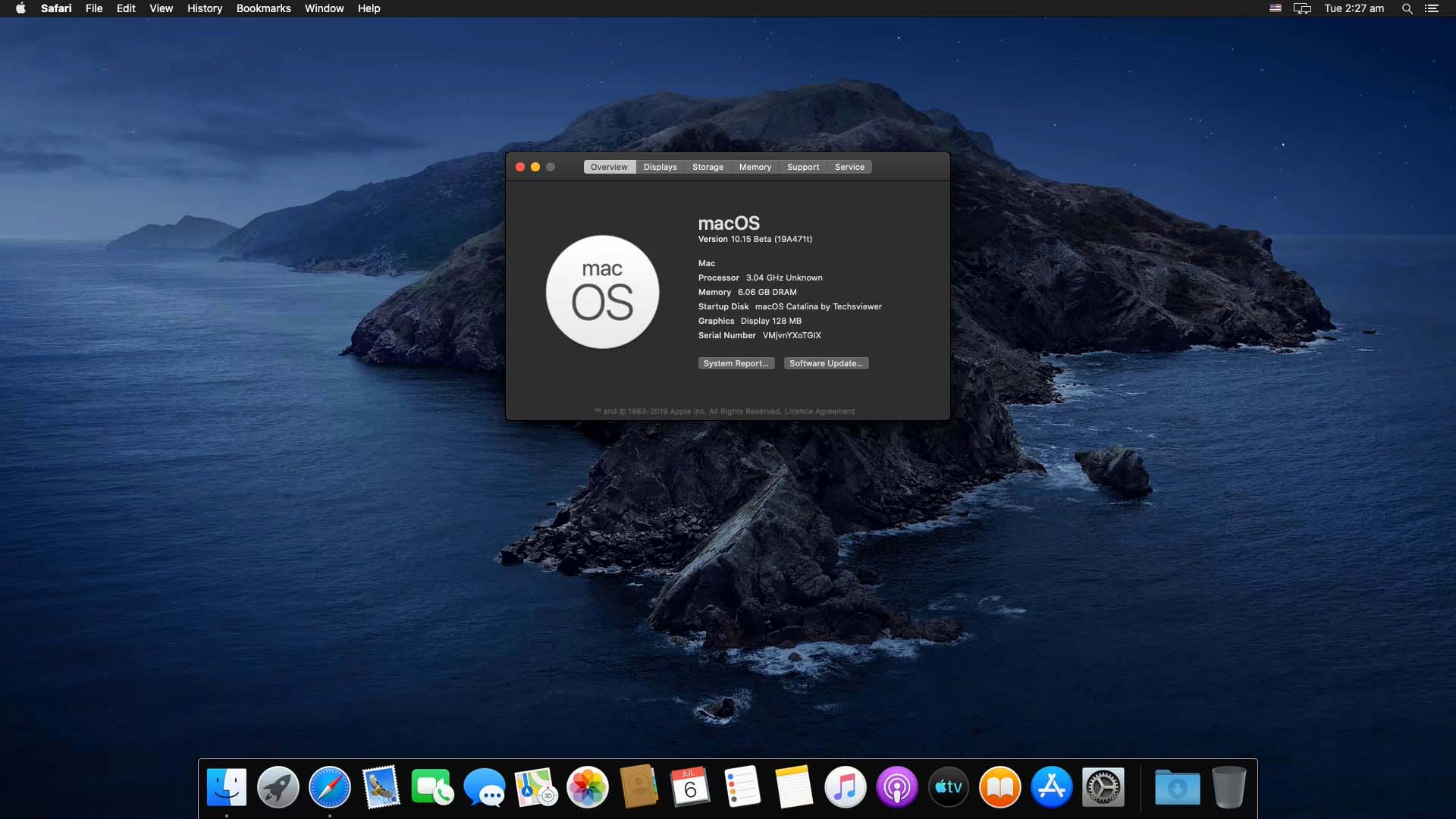Open Trash in the Dock
The image size is (1456, 819).
point(1229,787)
